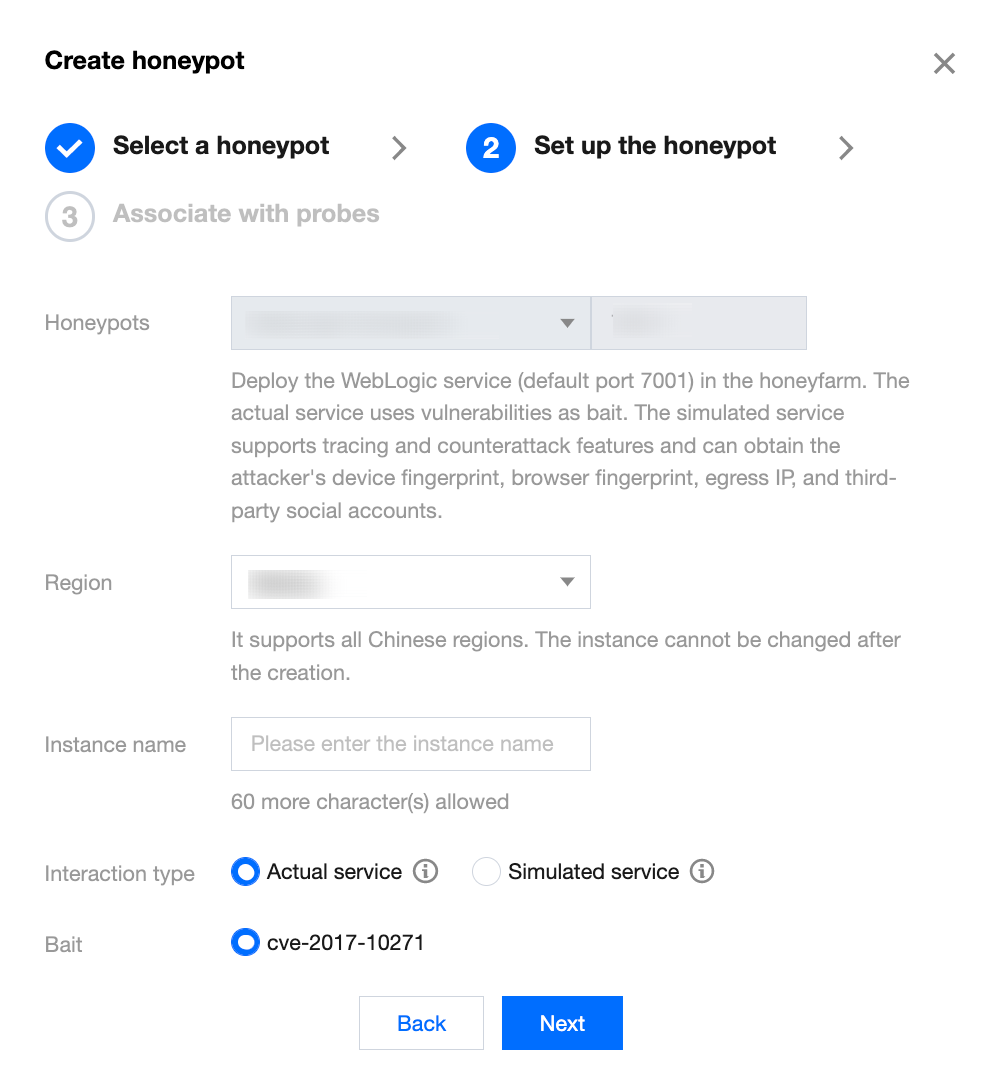The width and height of the screenshot is (996, 1092).
Task: Click info icon next to Simulated service
Action: (702, 872)
